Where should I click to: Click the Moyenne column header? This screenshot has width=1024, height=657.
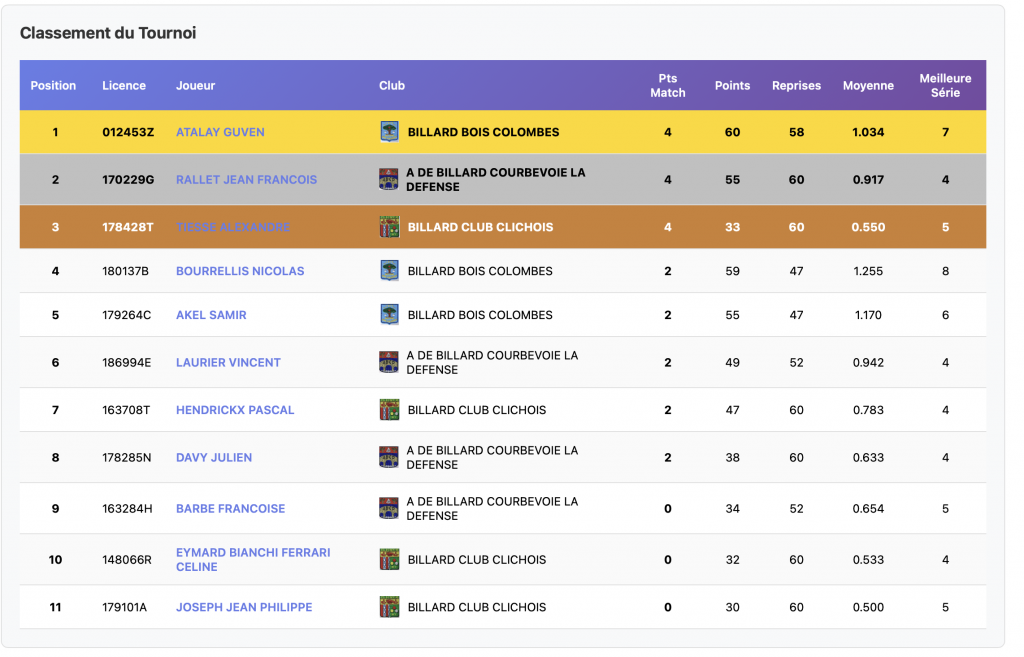point(868,86)
